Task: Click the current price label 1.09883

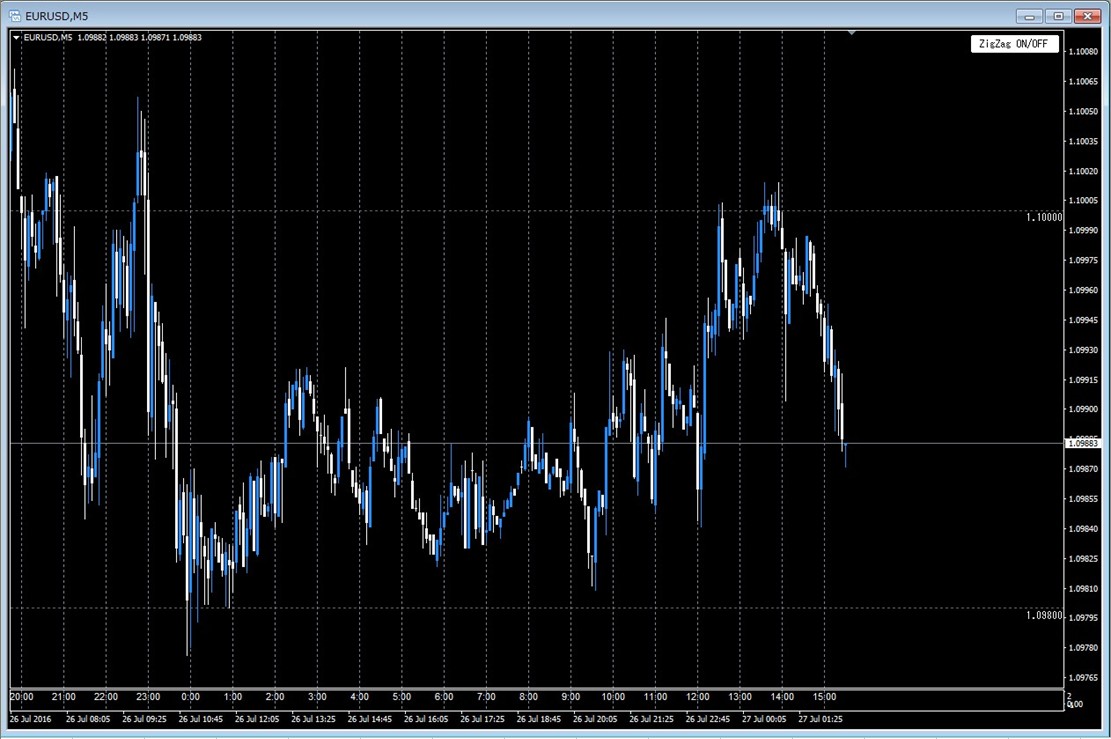Action: 1083,444
